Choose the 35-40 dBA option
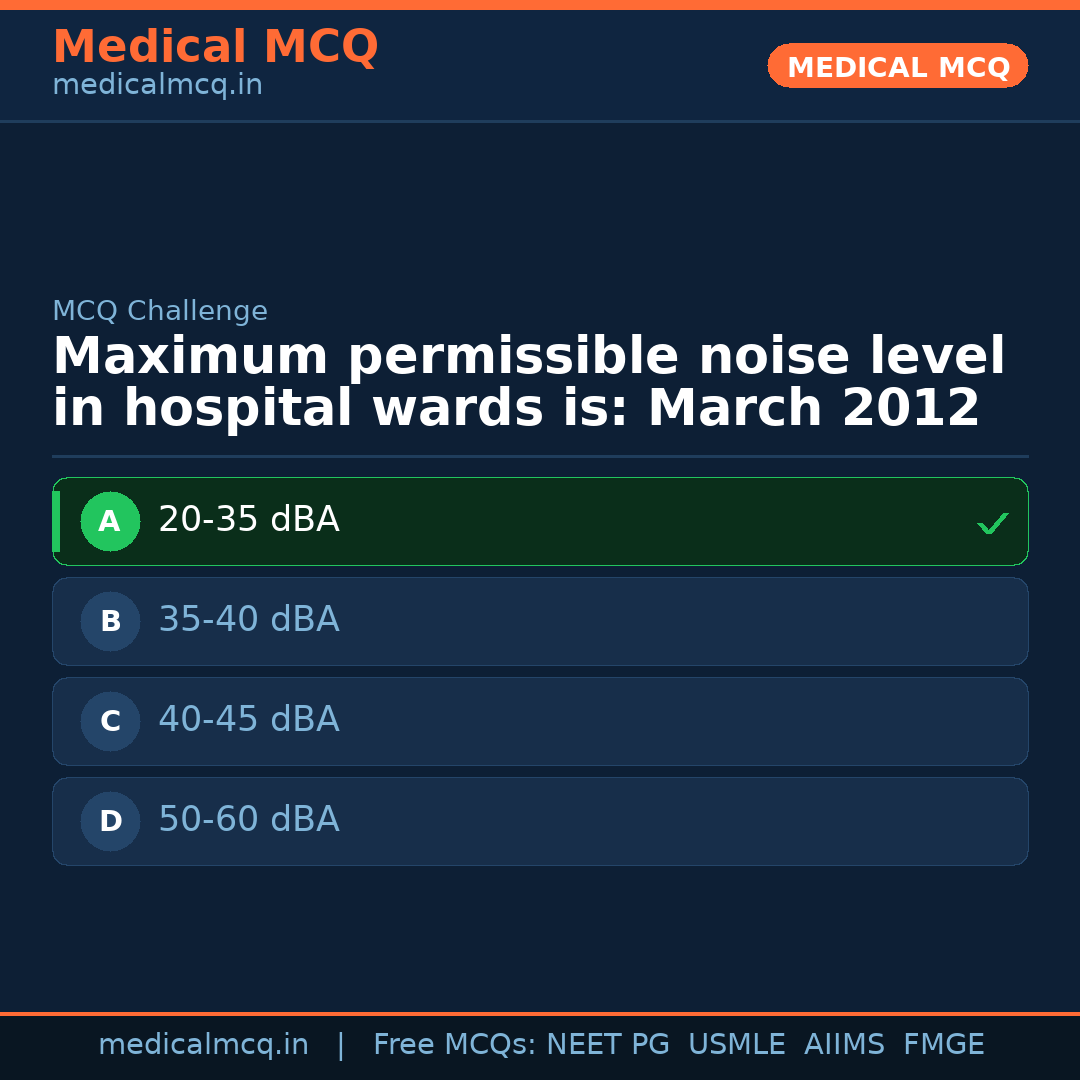The width and height of the screenshot is (1080, 1080). pyautogui.click(x=249, y=620)
